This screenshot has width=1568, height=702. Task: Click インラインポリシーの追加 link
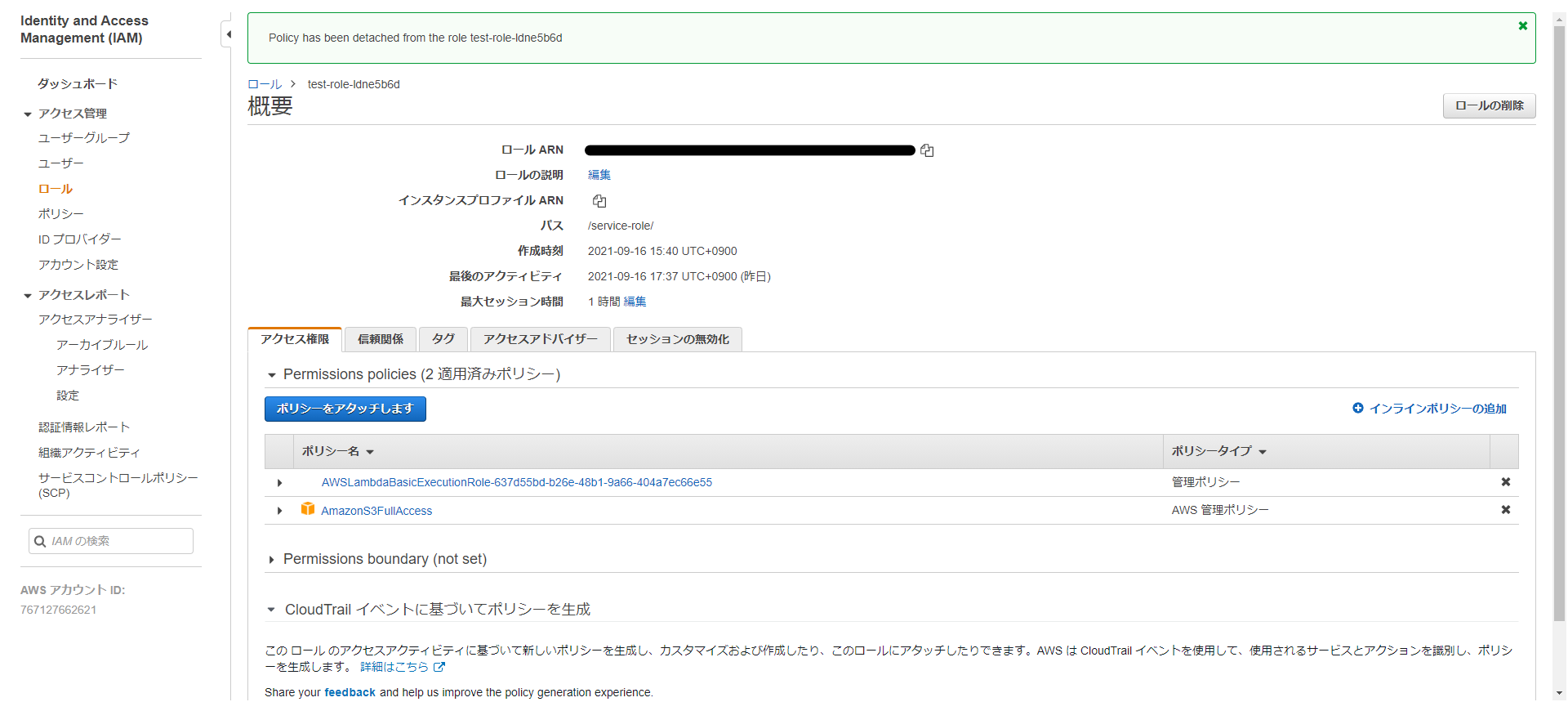(x=1437, y=409)
